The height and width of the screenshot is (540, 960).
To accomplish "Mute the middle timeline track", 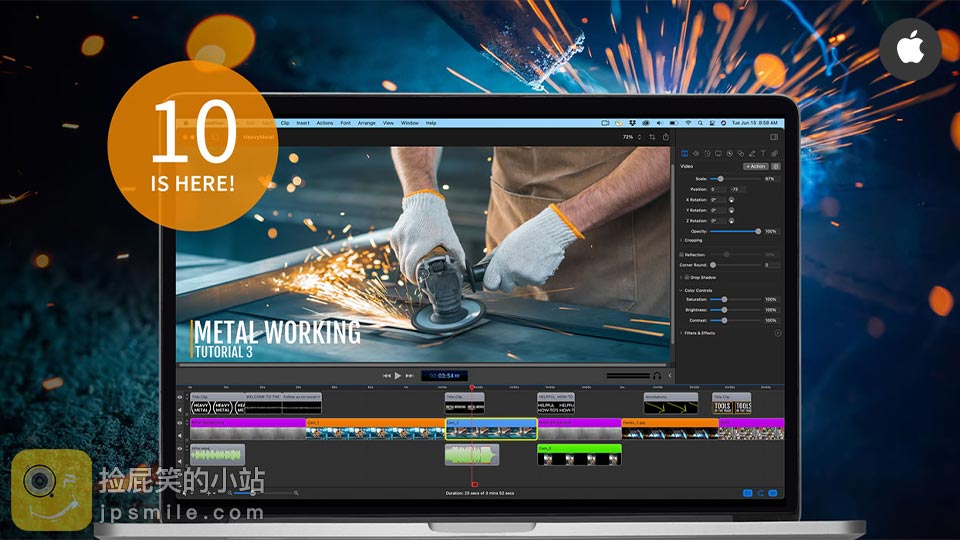I will tap(180, 435).
